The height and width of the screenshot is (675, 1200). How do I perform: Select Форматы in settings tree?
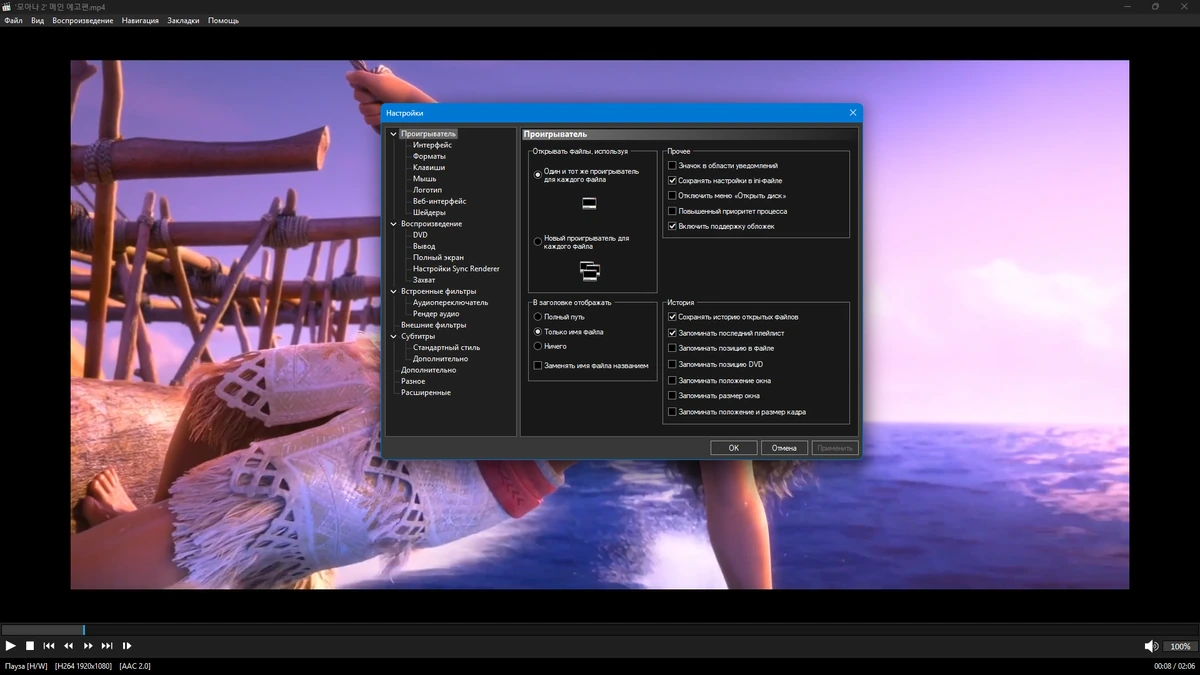(x=429, y=156)
